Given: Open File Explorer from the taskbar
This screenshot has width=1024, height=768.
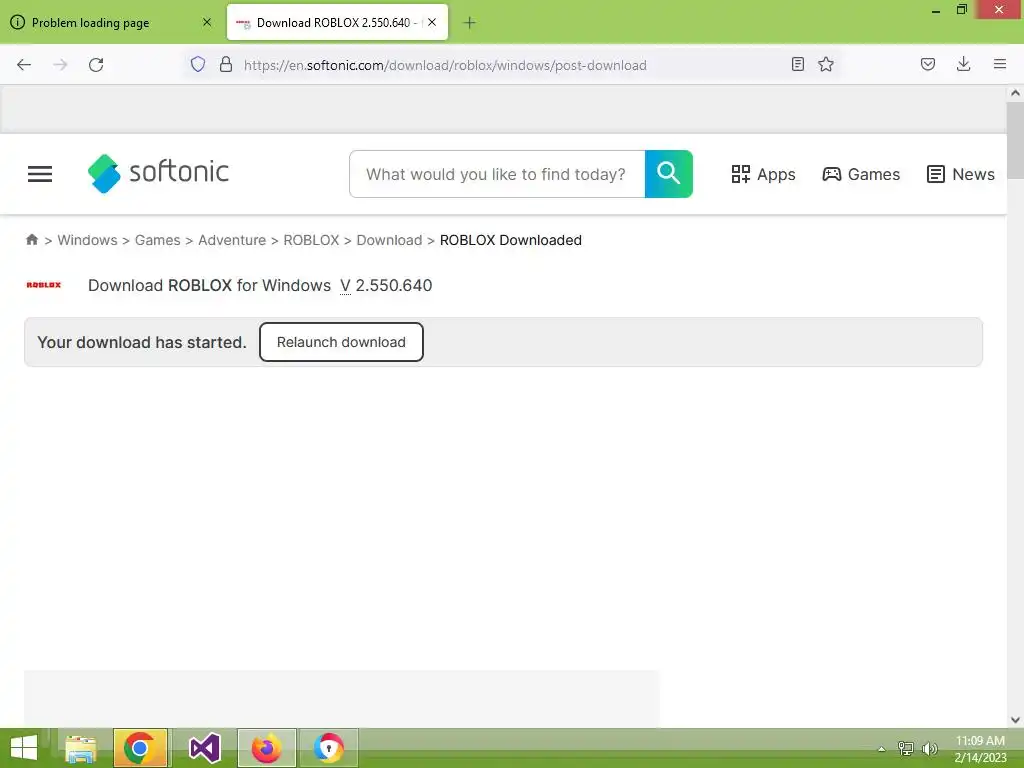Looking at the screenshot, I should (81, 748).
